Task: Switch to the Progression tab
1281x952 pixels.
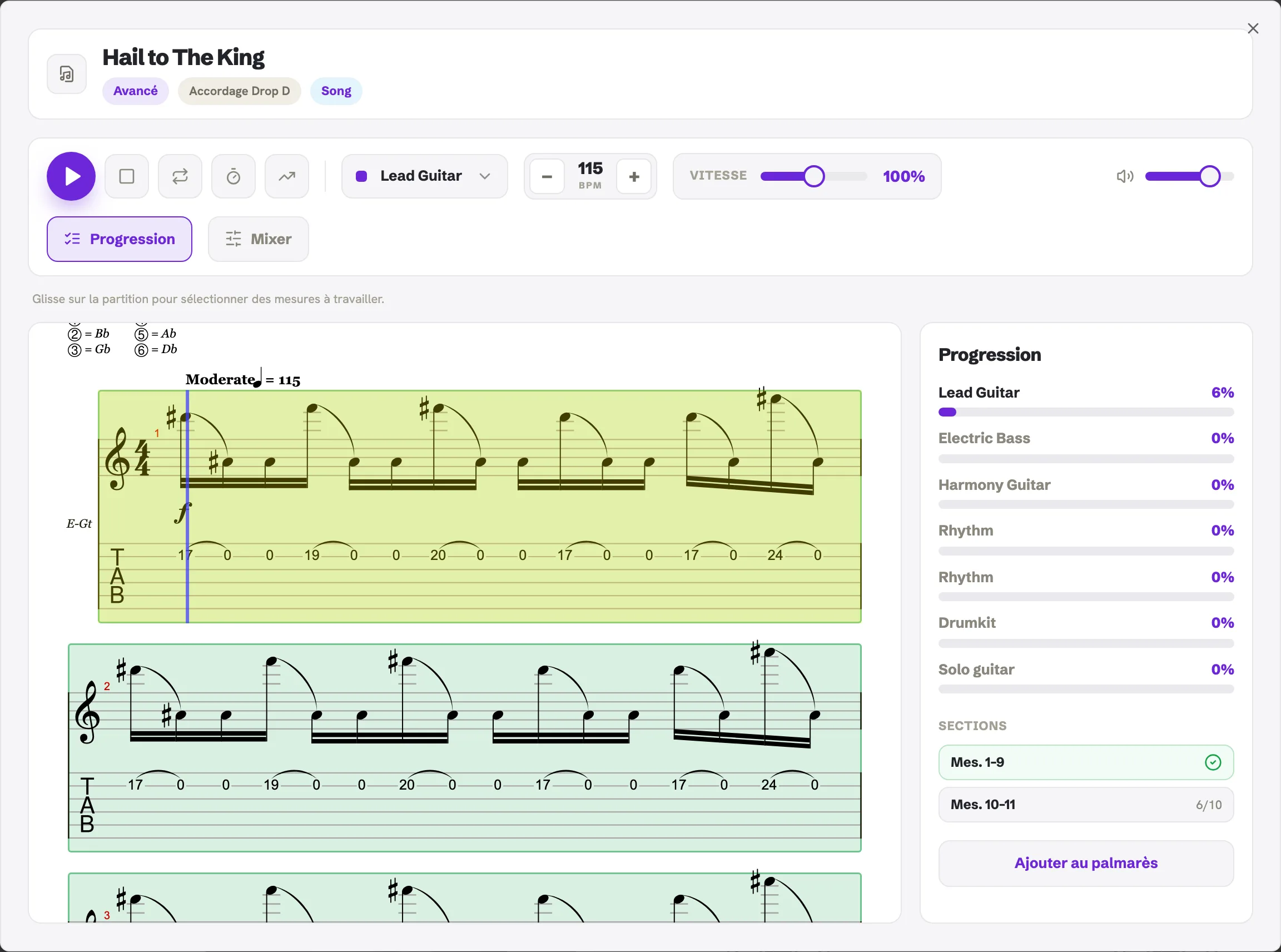Action: (120, 239)
